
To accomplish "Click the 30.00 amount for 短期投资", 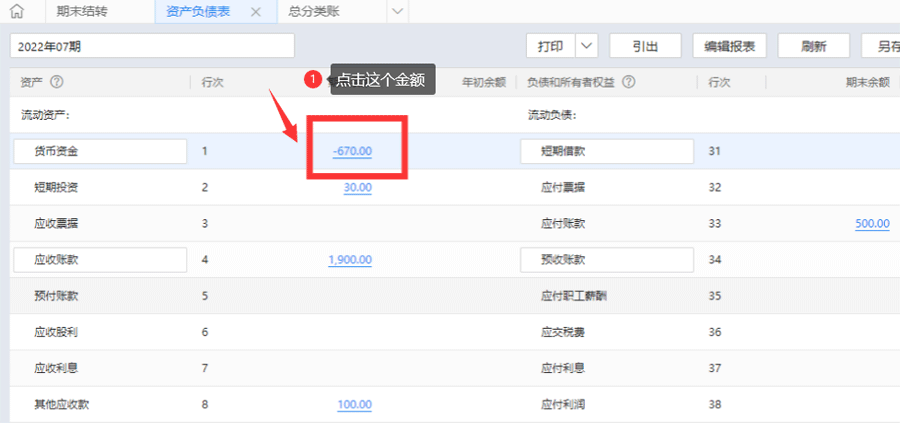I will coord(358,188).
